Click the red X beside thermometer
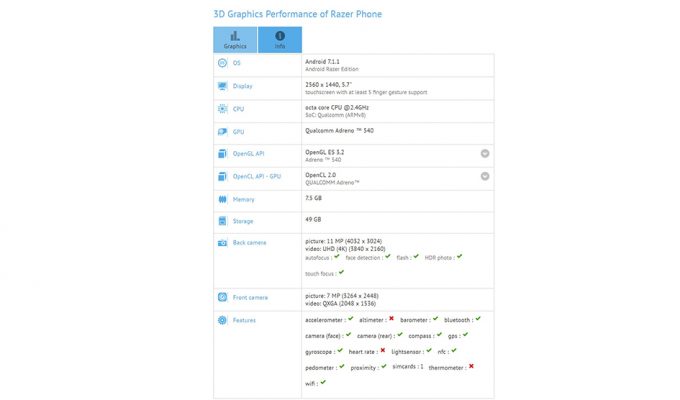This screenshot has width=680, height=400. (x=471, y=366)
